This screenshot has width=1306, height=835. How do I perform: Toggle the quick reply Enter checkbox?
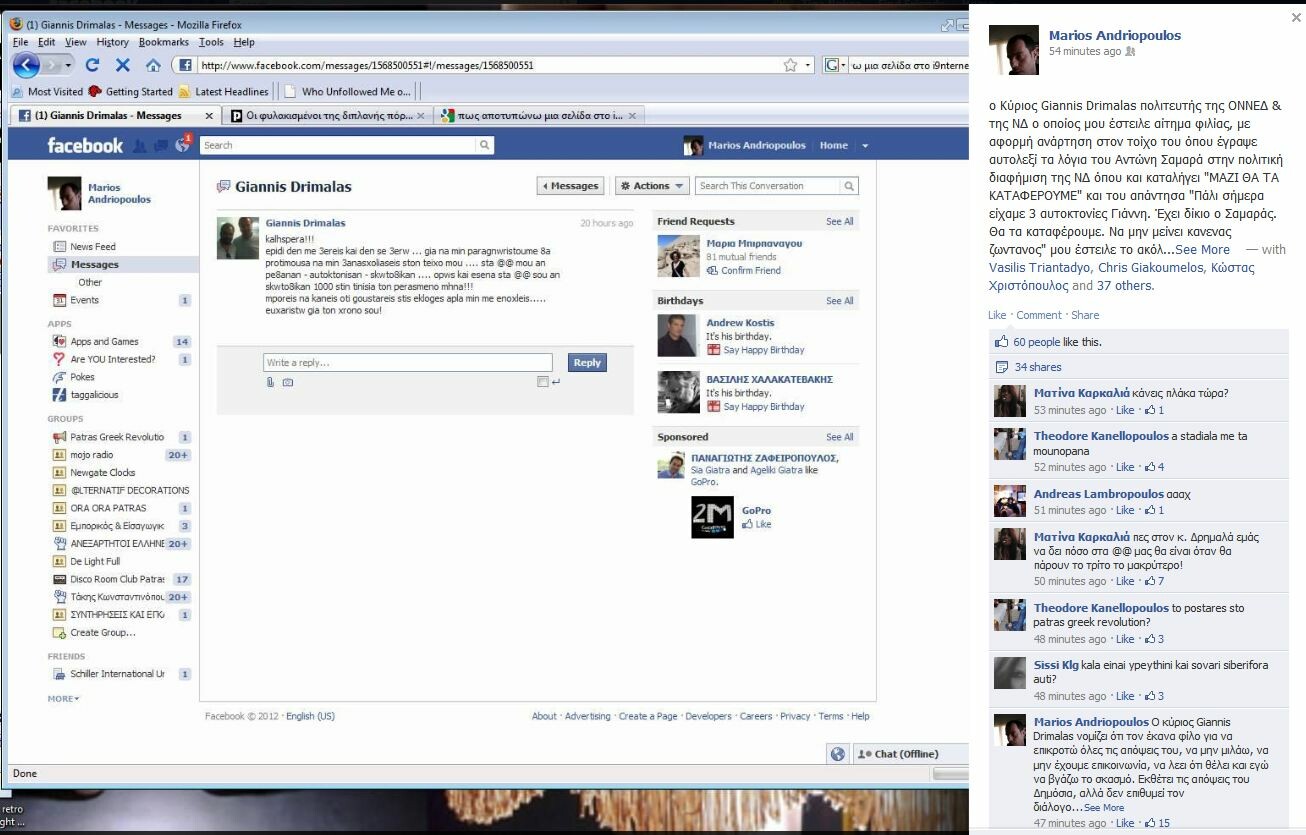pos(542,382)
